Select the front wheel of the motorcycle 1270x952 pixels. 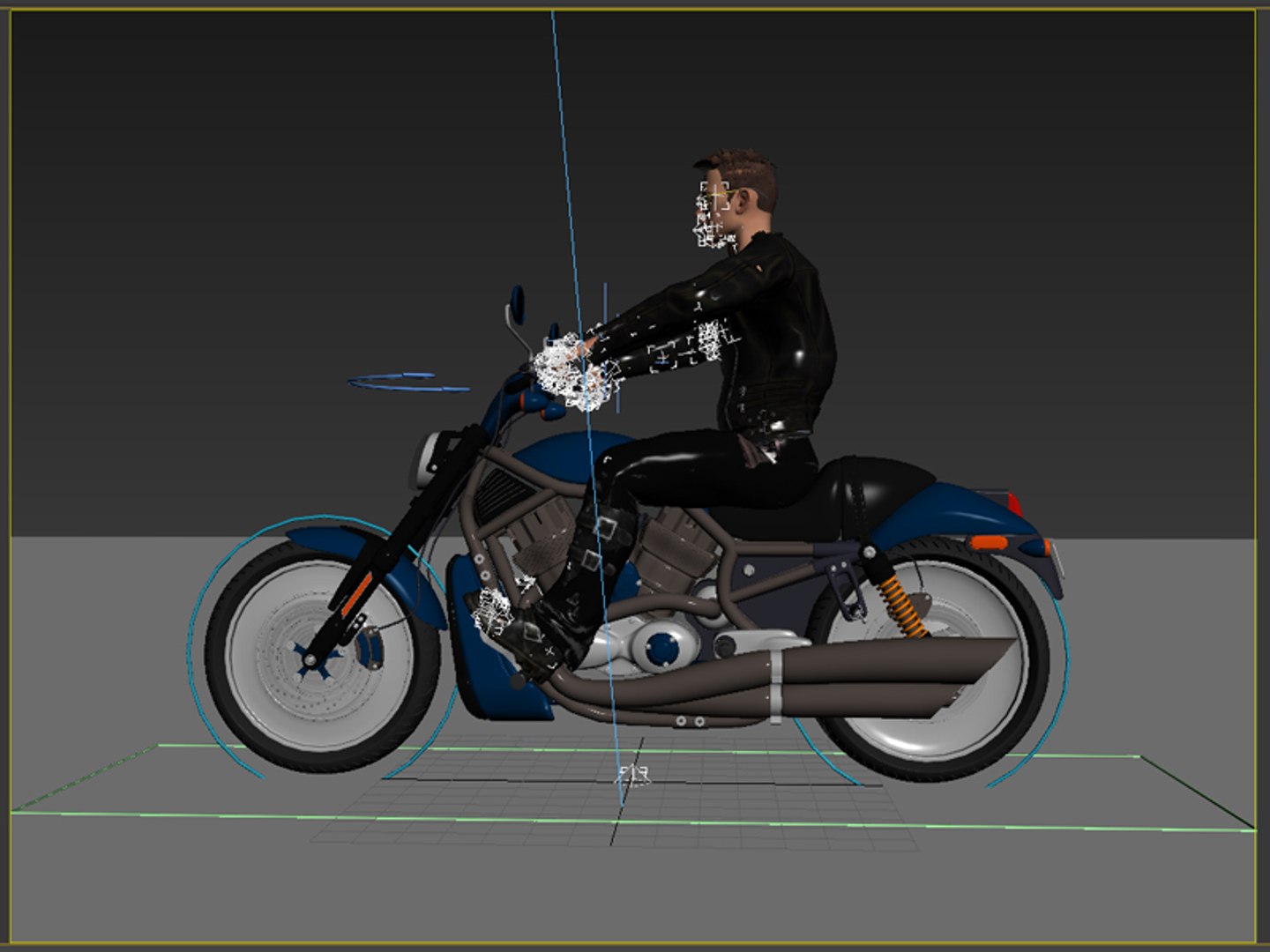coord(322,656)
